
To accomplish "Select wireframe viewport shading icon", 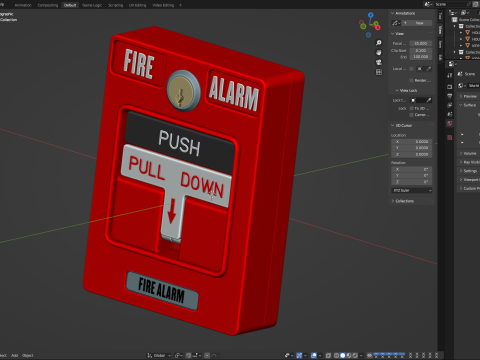I will (336, 355).
